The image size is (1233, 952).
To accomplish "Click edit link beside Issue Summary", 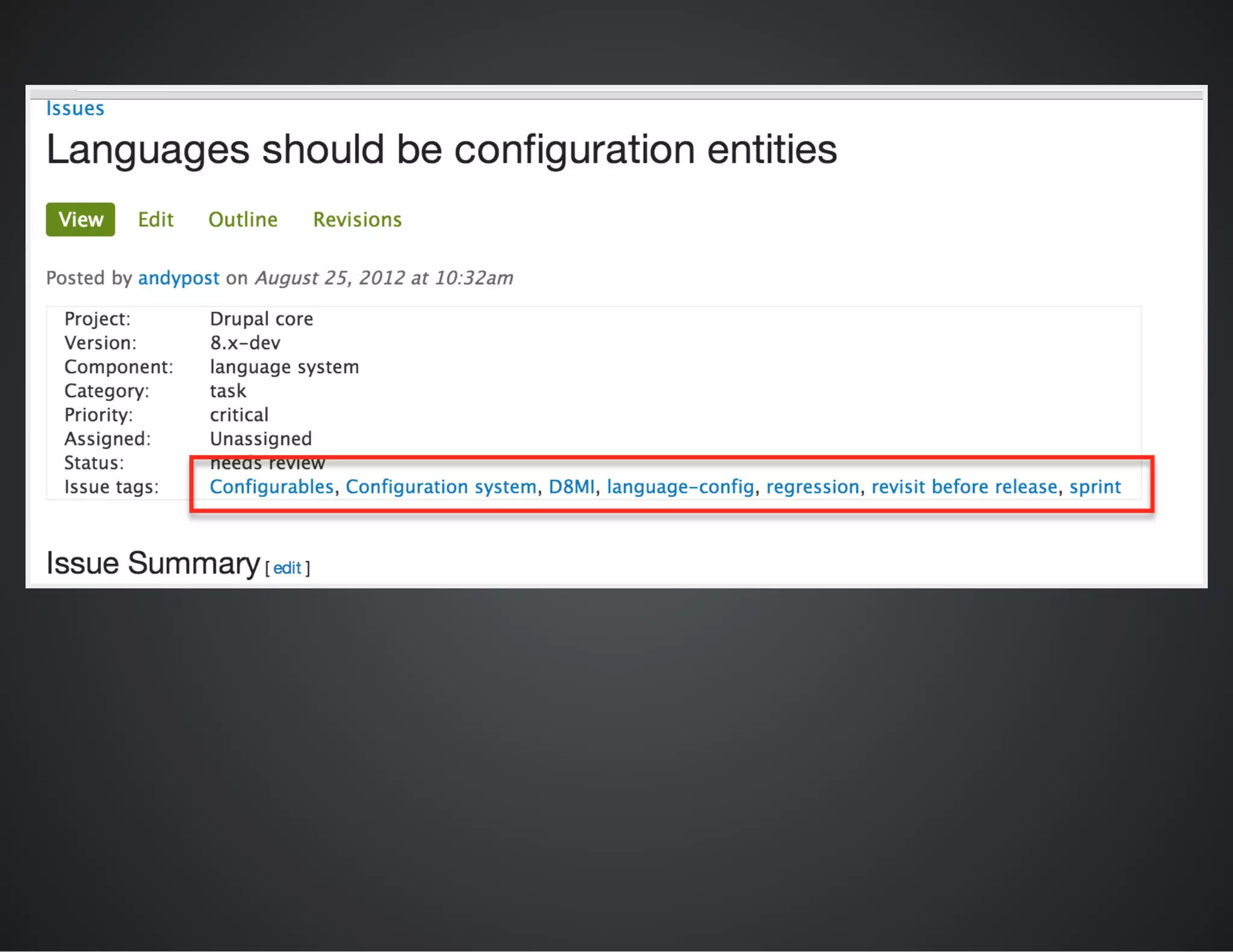I will click(287, 568).
